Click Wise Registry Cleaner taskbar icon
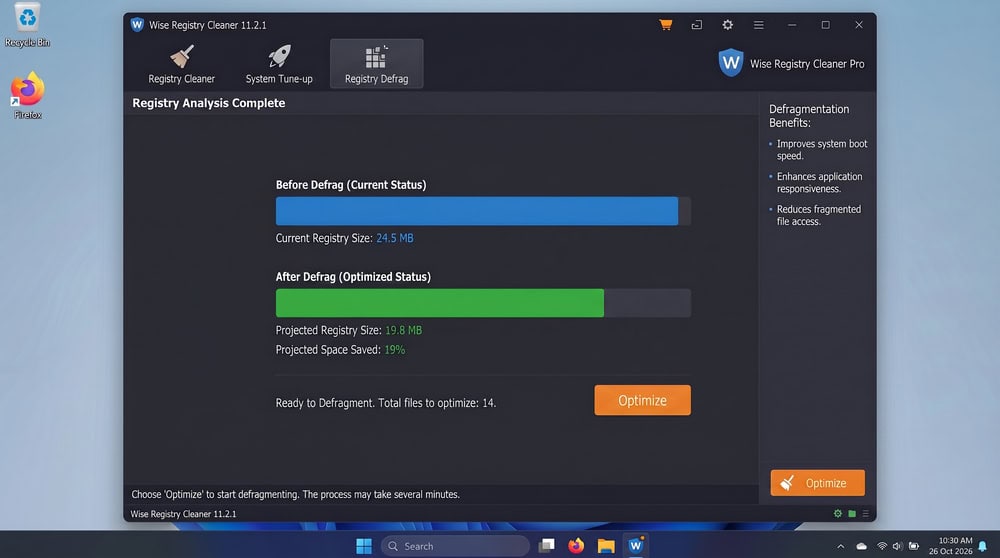Viewport: 1000px width, 558px height. (635, 546)
